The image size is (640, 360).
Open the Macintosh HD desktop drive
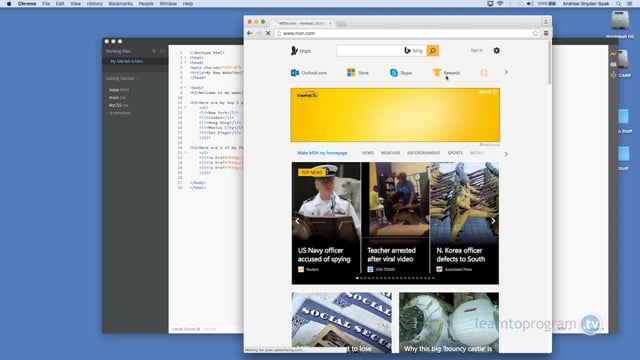[x=620, y=24]
